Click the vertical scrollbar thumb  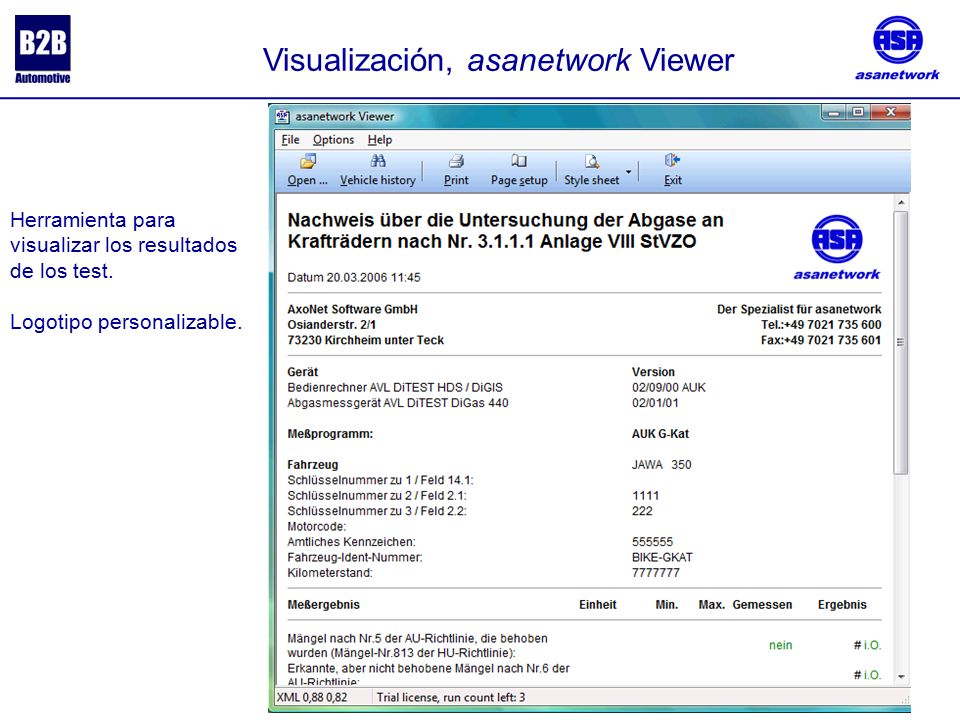click(901, 342)
